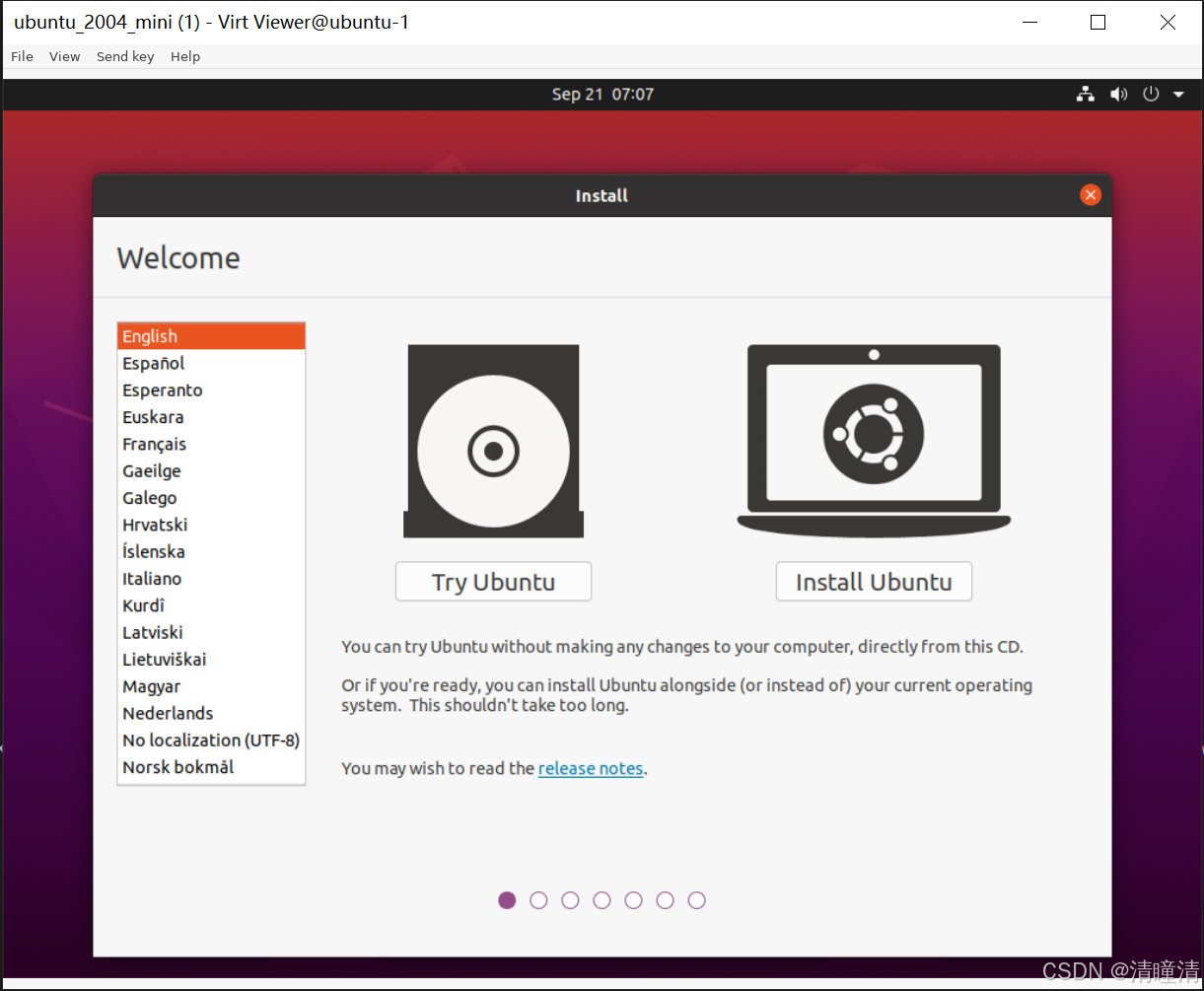This screenshot has width=1204, height=991.
Task: Select Norsk bokmål in the language list
Action: point(211,767)
